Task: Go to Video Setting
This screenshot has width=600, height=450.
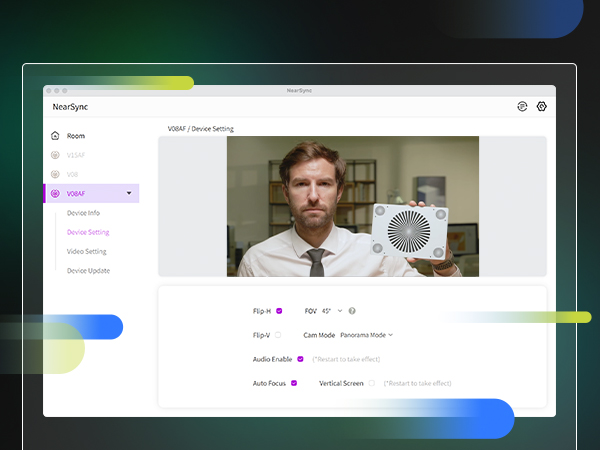Action: point(86,251)
